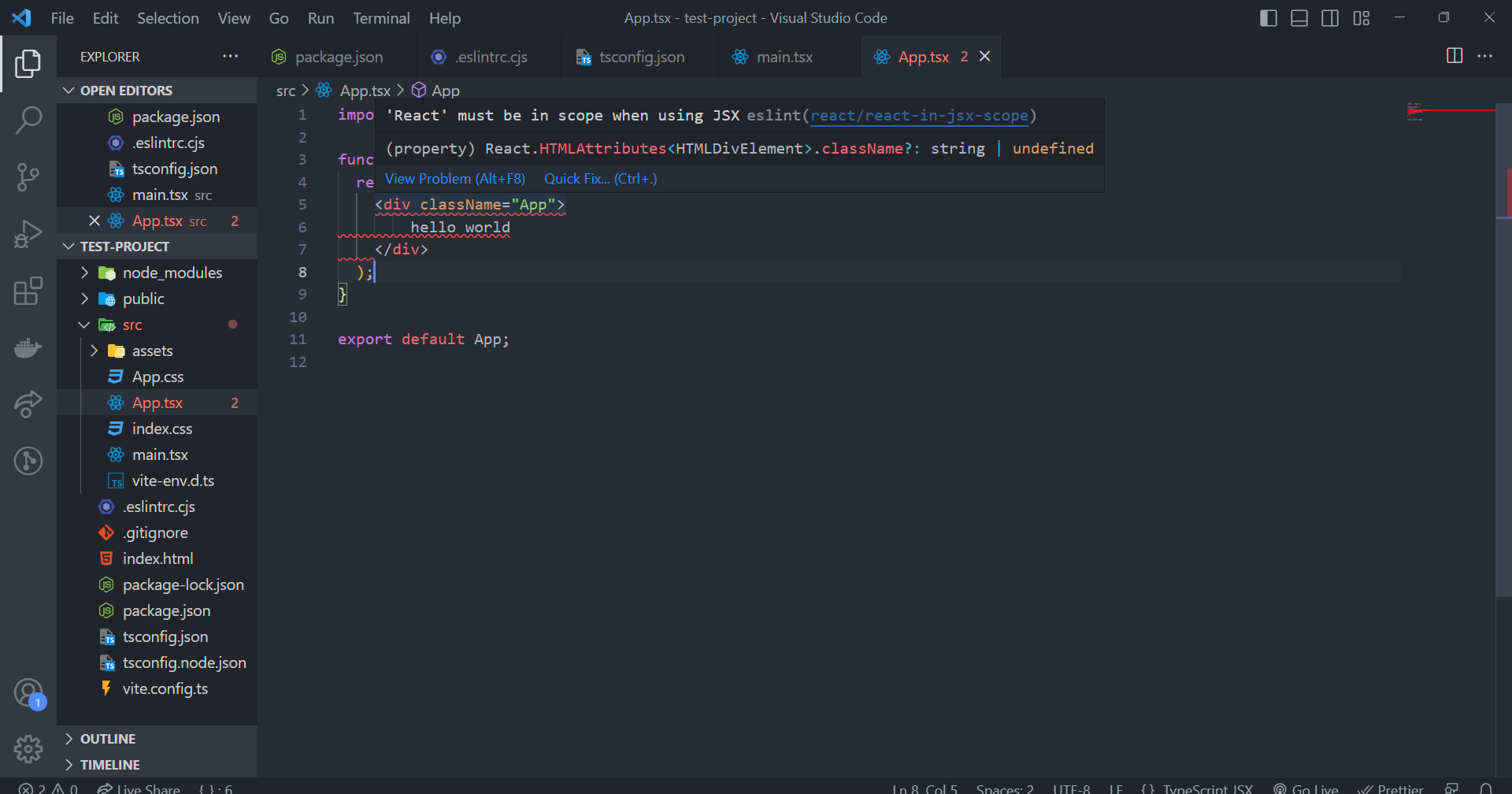The image size is (1512, 794).
Task: Collapse the OPEN EDITORS section
Action: [157, 91]
